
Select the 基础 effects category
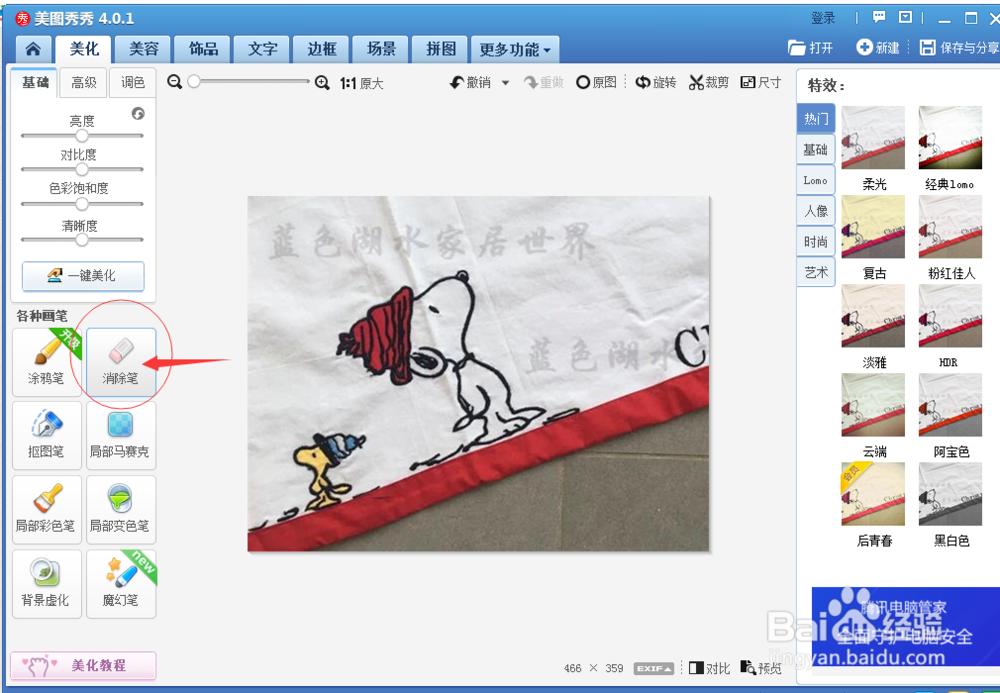click(816, 150)
